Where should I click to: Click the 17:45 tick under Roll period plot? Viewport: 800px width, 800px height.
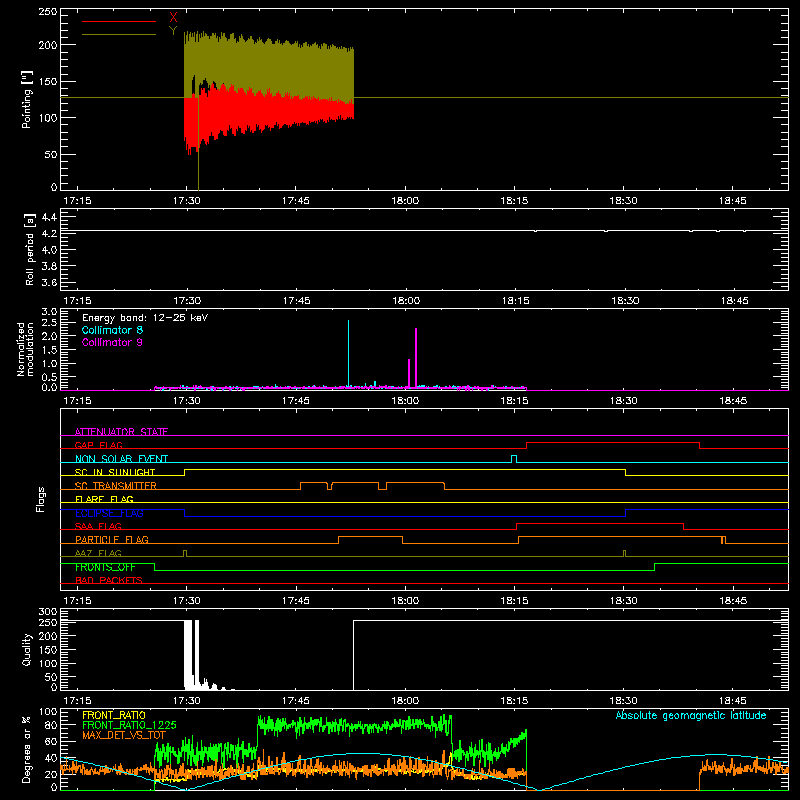[296, 301]
